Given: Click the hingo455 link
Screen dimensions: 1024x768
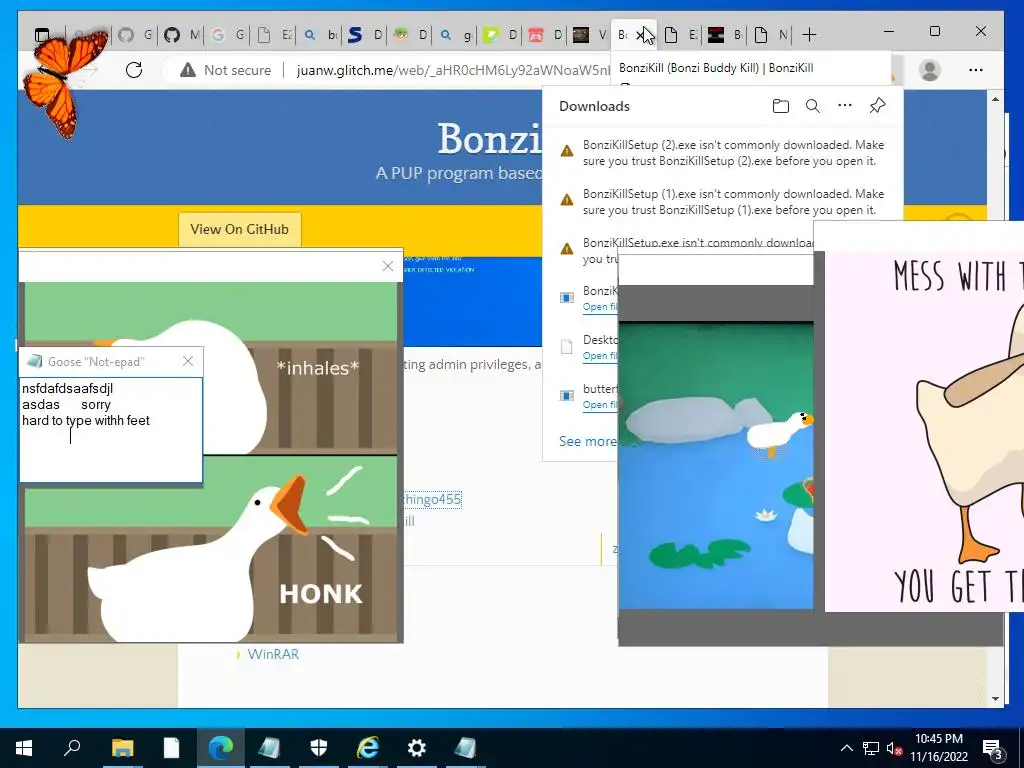Looking at the screenshot, I should pos(433,500).
